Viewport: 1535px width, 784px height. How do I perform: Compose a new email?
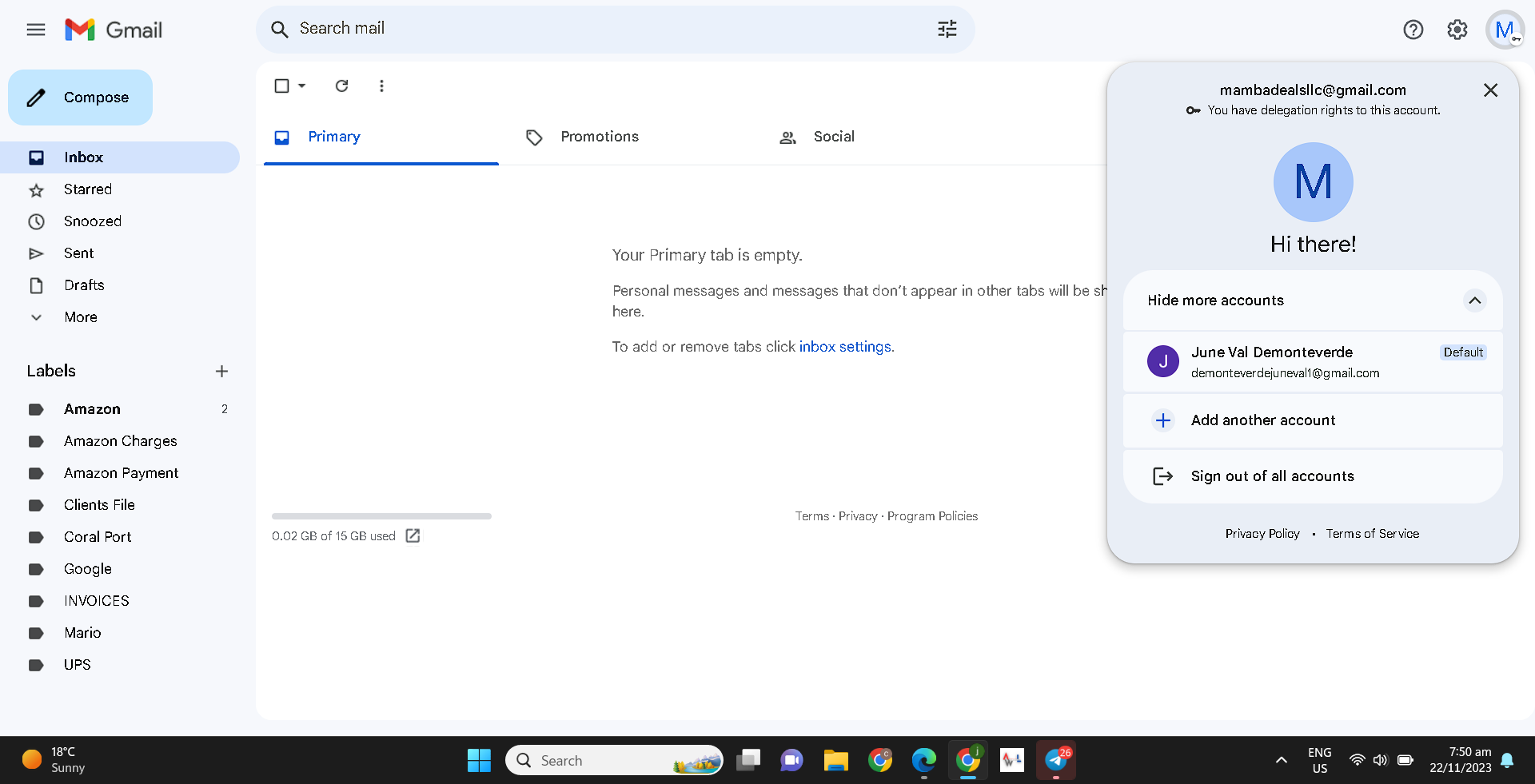[80, 98]
